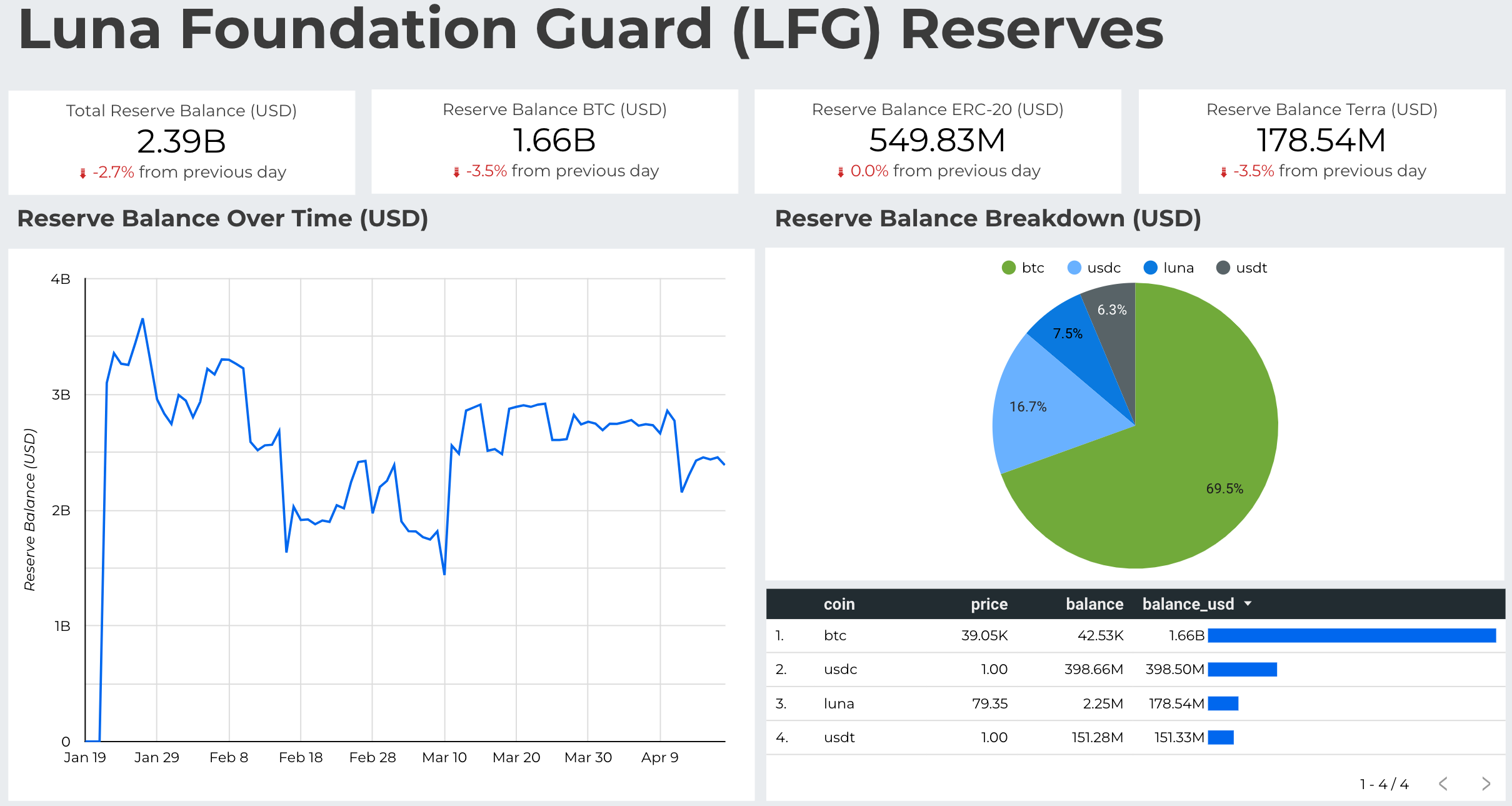Viewport: 1512px width, 806px height.
Task: Click the Jan 19 x-axis label
Action: tap(85, 757)
